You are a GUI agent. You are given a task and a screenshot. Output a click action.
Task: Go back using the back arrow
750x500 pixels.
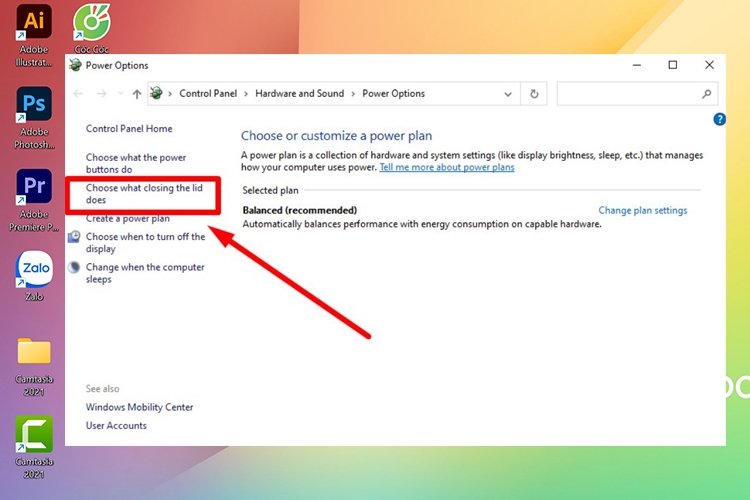click(78, 94)
